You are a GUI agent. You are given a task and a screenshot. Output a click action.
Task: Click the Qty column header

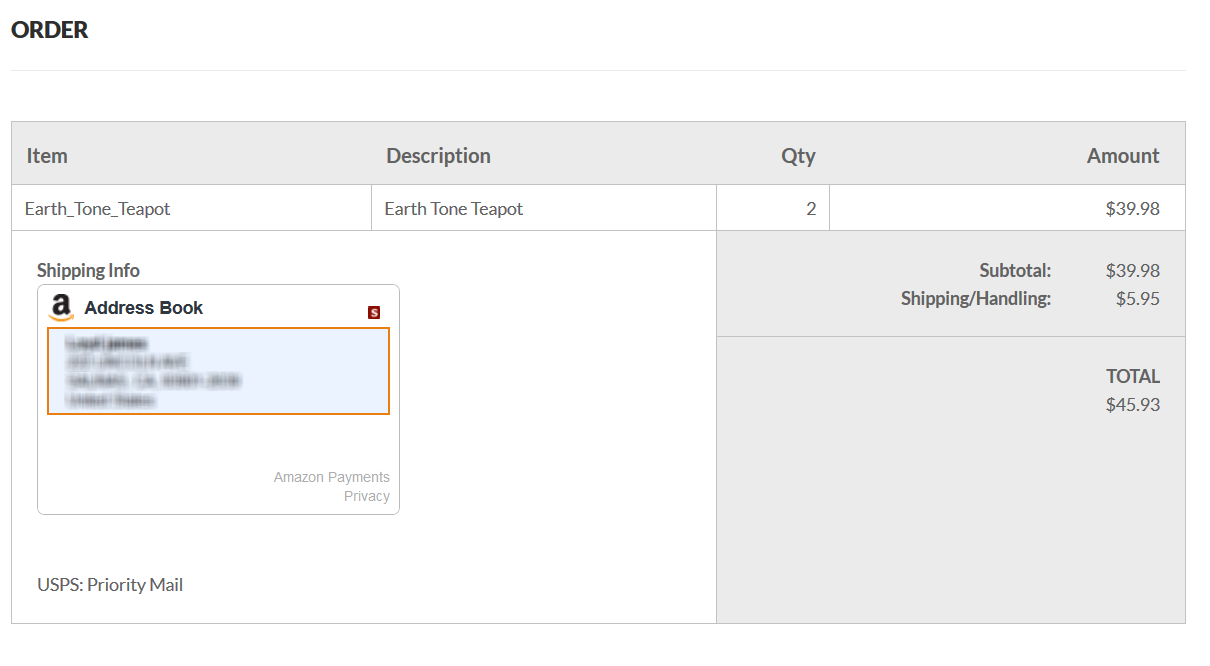(798, 156)
